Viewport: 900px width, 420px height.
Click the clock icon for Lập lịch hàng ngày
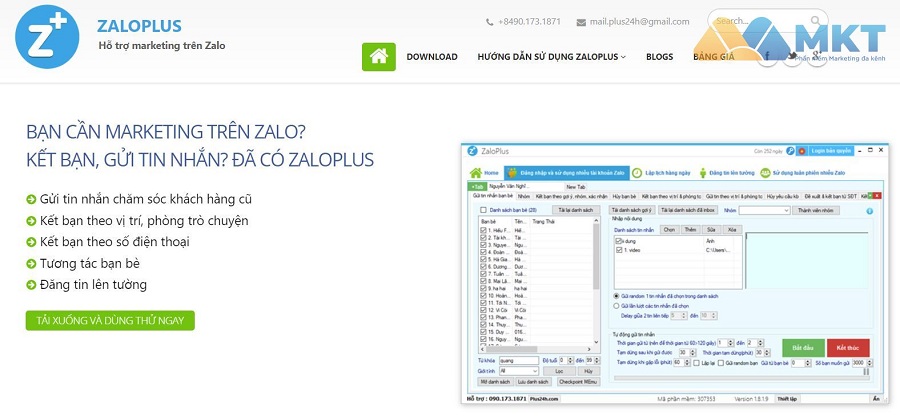coord(637,173)
